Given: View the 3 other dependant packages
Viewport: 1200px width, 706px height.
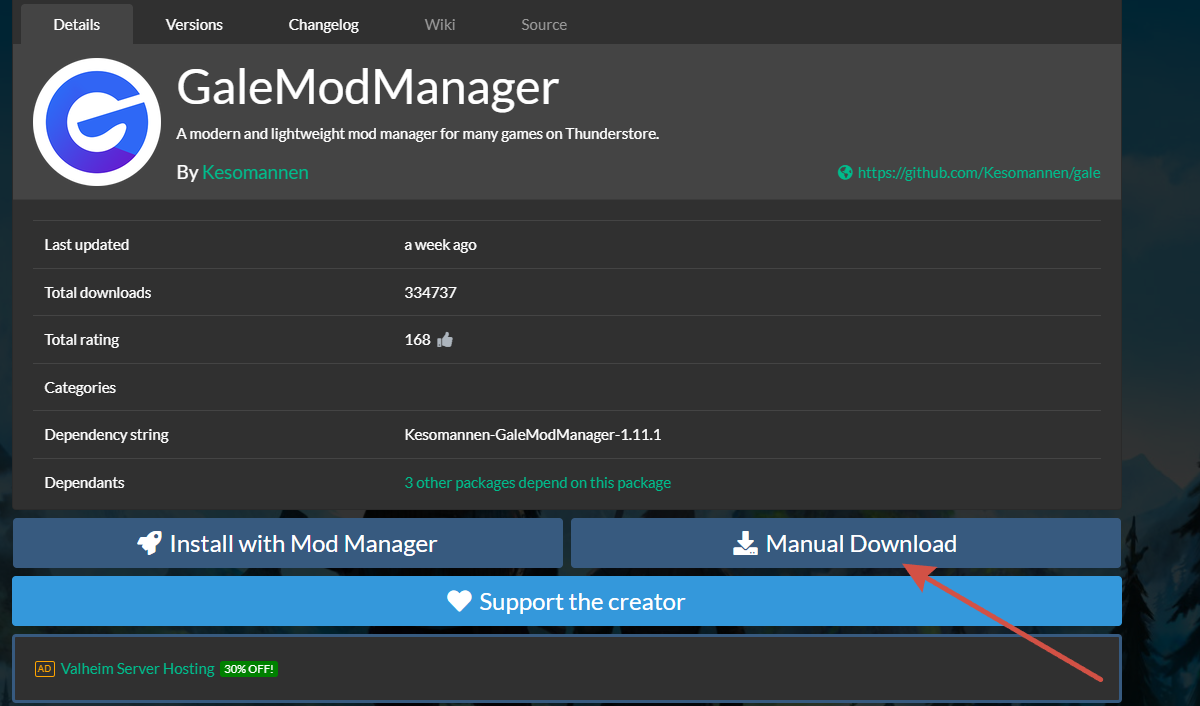Looking at the screenshot, I should 538,483.
